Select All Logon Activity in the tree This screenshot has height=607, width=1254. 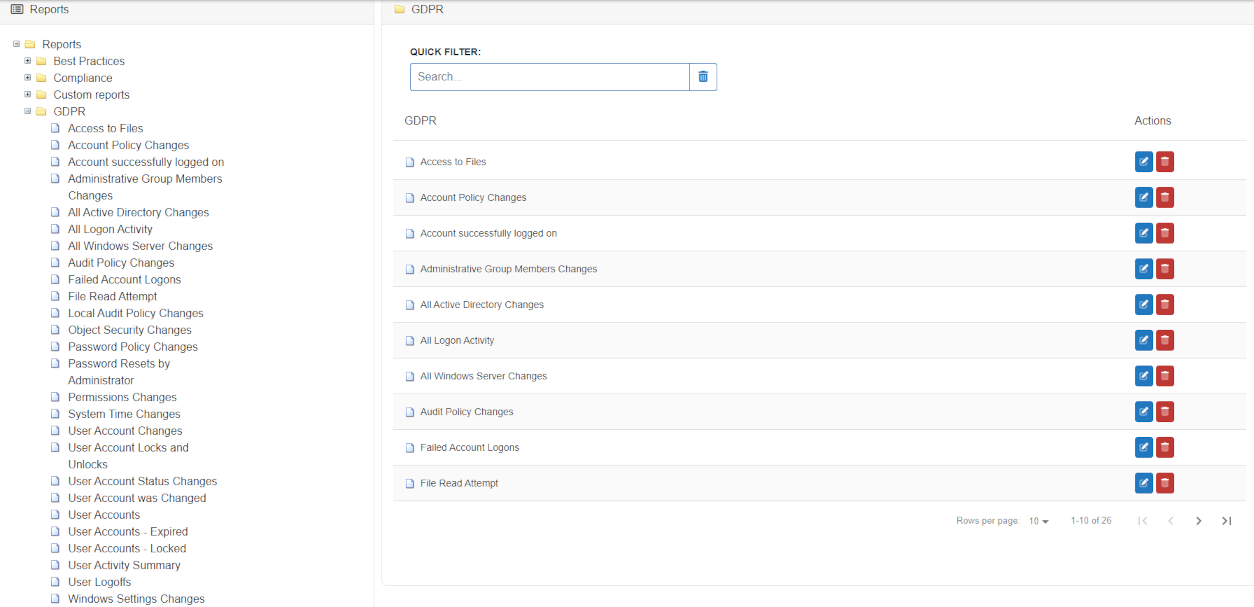click(x=110, y=229)
